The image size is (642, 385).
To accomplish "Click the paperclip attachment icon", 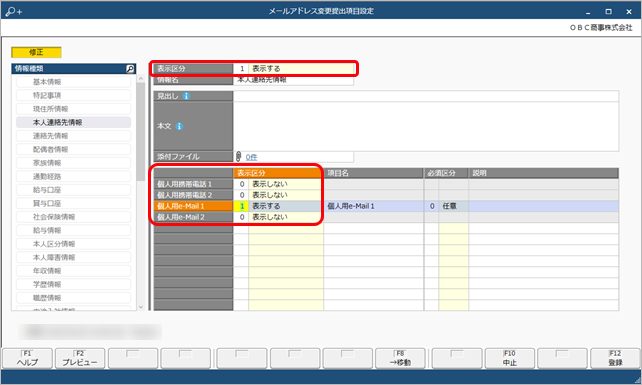I will tap(238, 156).
